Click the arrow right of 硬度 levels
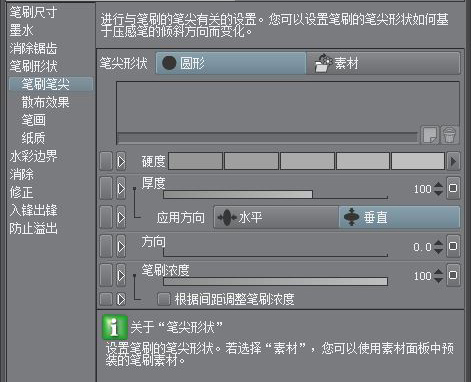Image resolution: width=471 pixels, height=382 pixels. [453, 162]
